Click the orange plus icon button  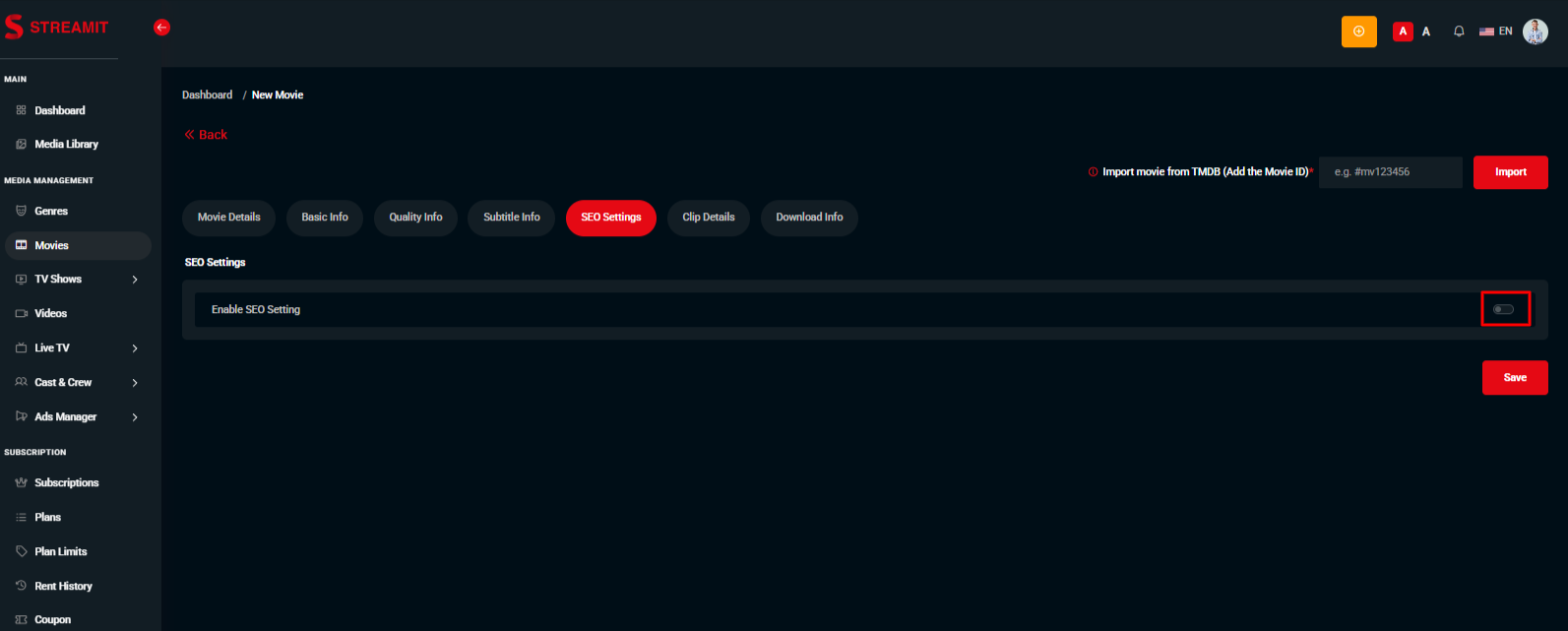tap(1358, 32)
